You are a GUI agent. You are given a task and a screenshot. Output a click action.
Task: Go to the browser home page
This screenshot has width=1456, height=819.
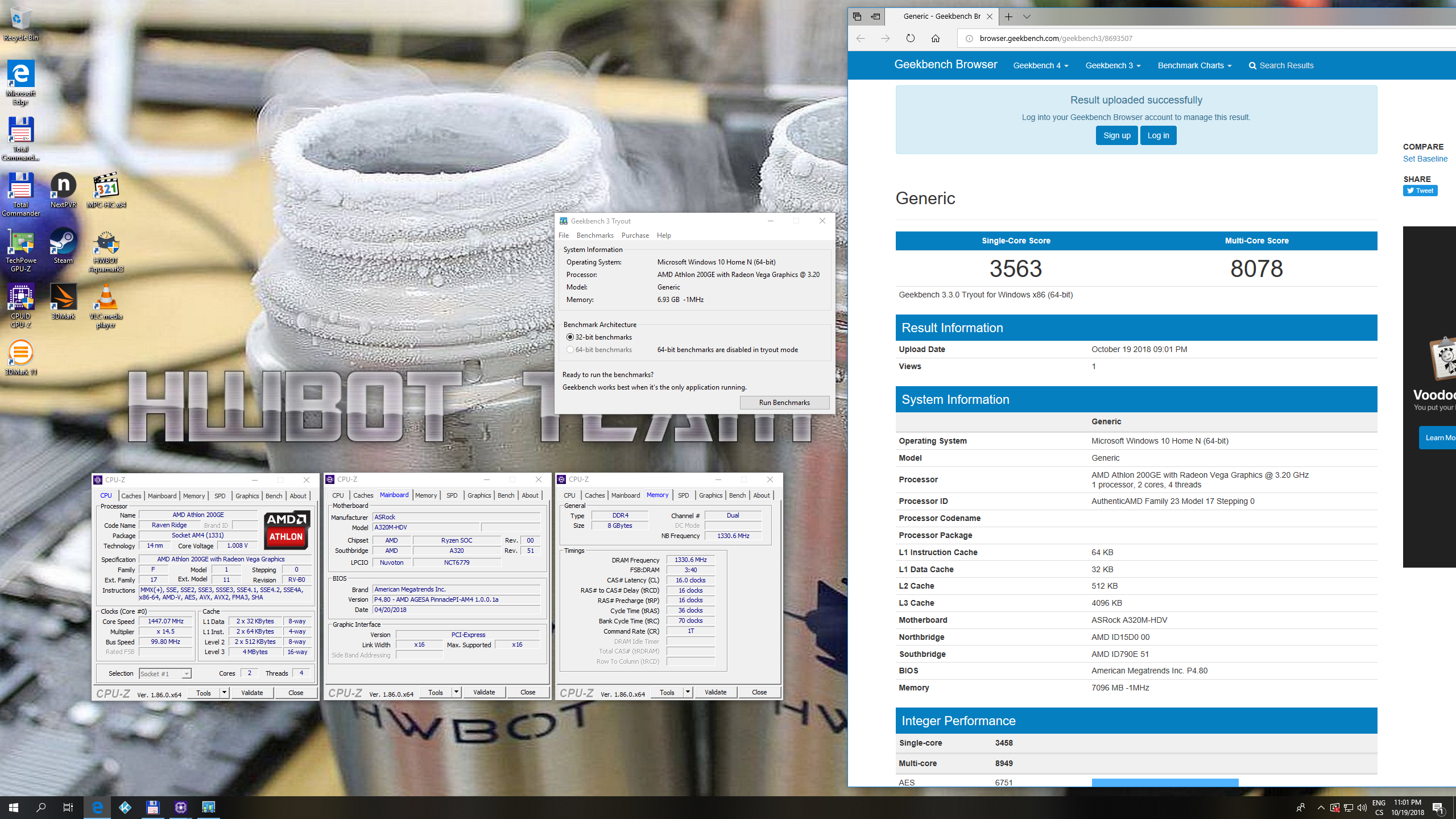coord(935,38)
